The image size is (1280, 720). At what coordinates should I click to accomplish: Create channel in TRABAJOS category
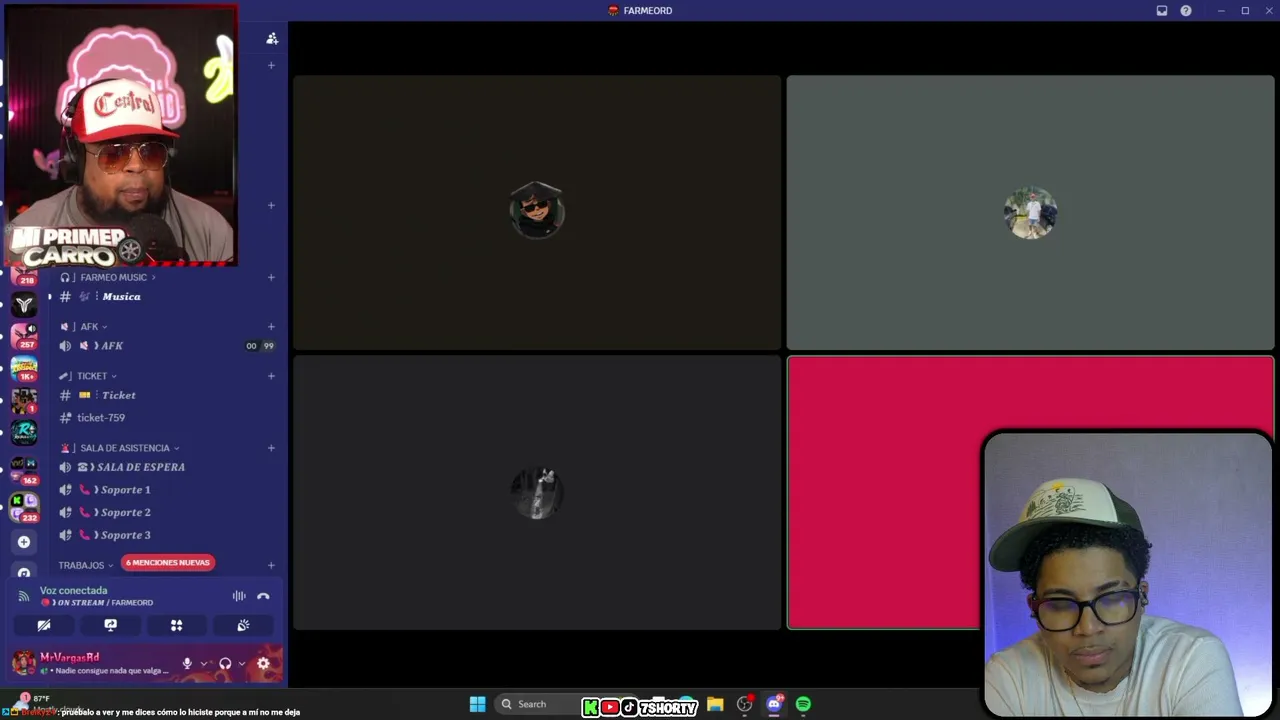click(271, 565)
